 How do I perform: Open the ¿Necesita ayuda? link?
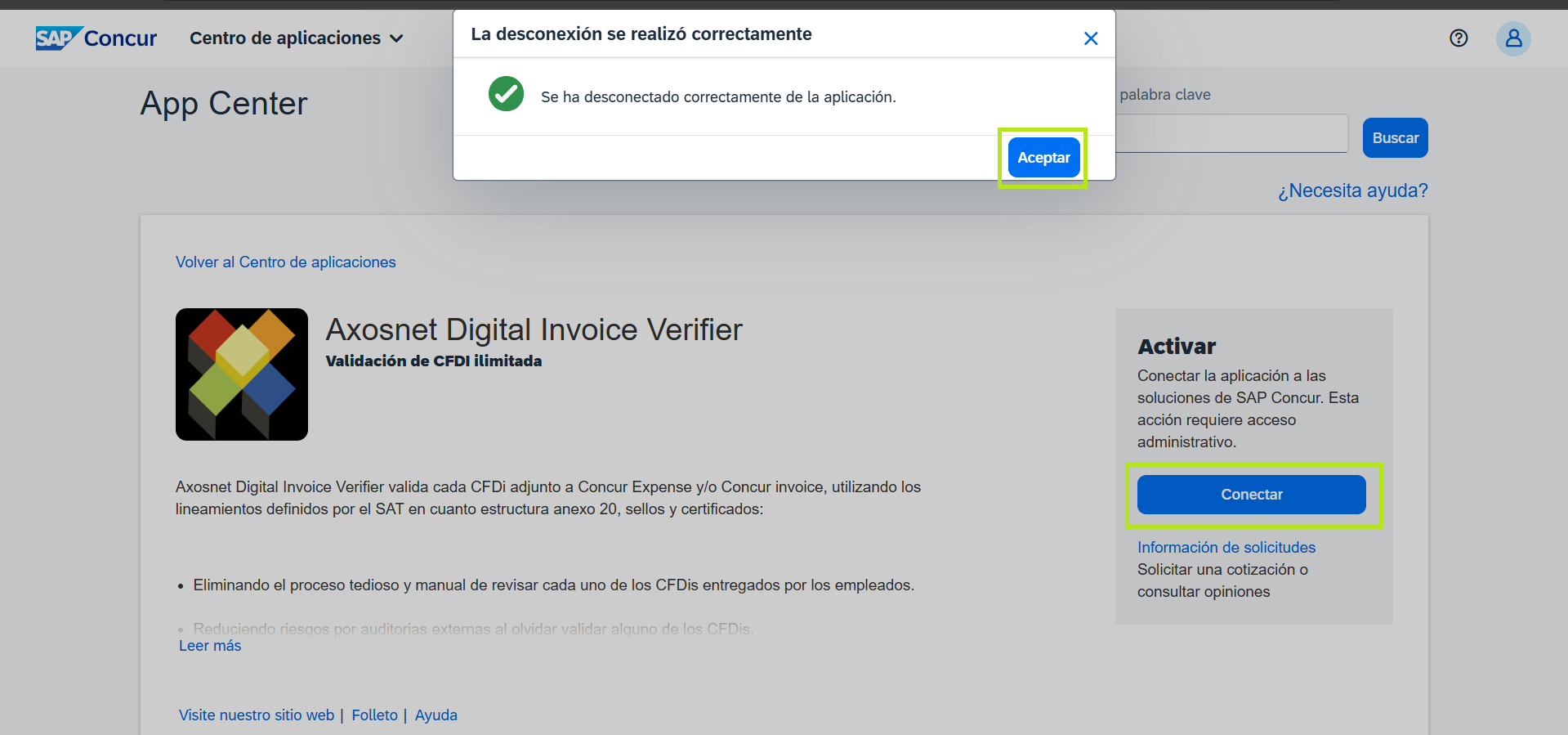[x=1352, y=190]
